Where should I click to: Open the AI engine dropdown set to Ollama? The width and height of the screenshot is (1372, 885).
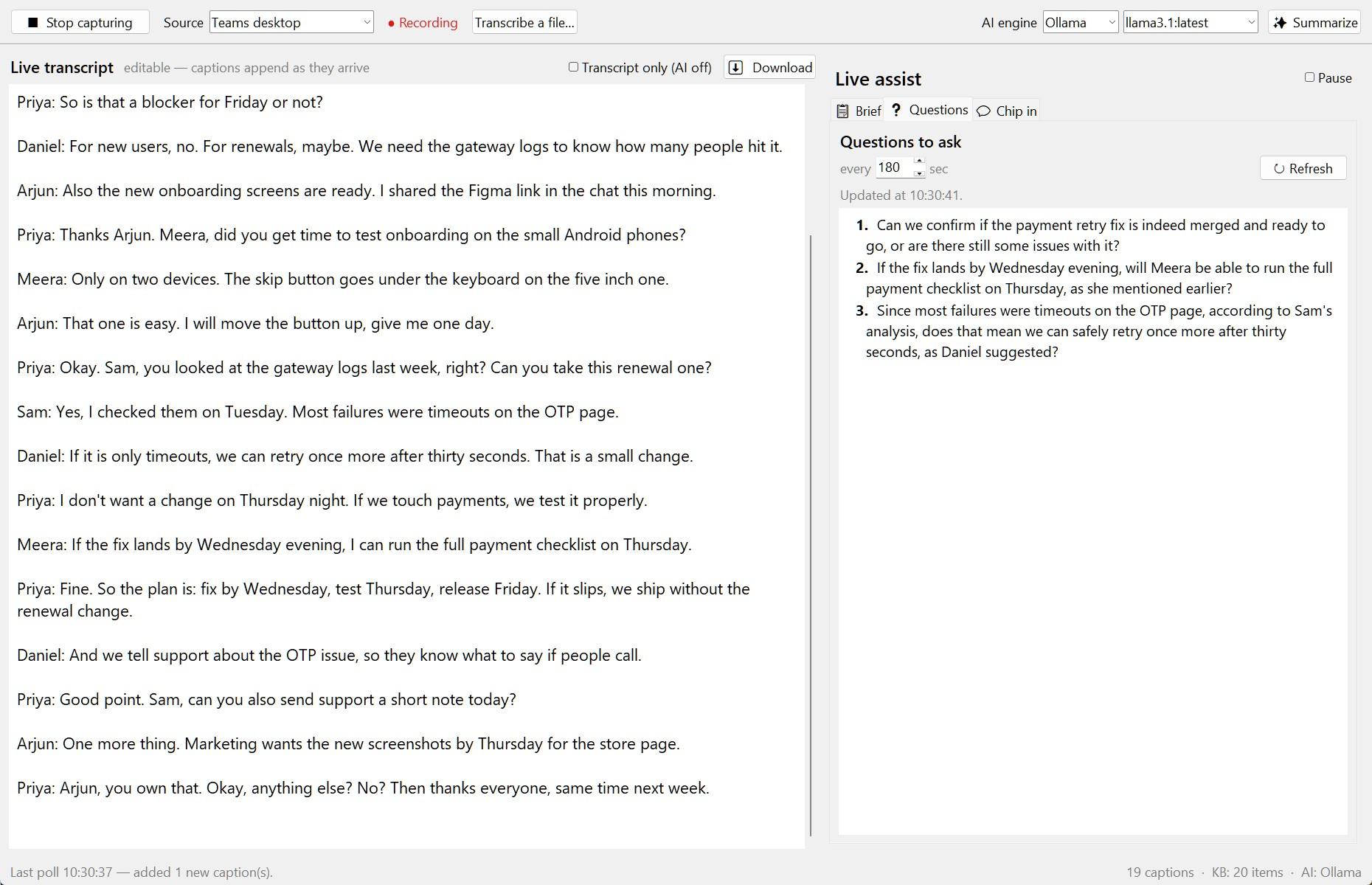coord(1081,22)
